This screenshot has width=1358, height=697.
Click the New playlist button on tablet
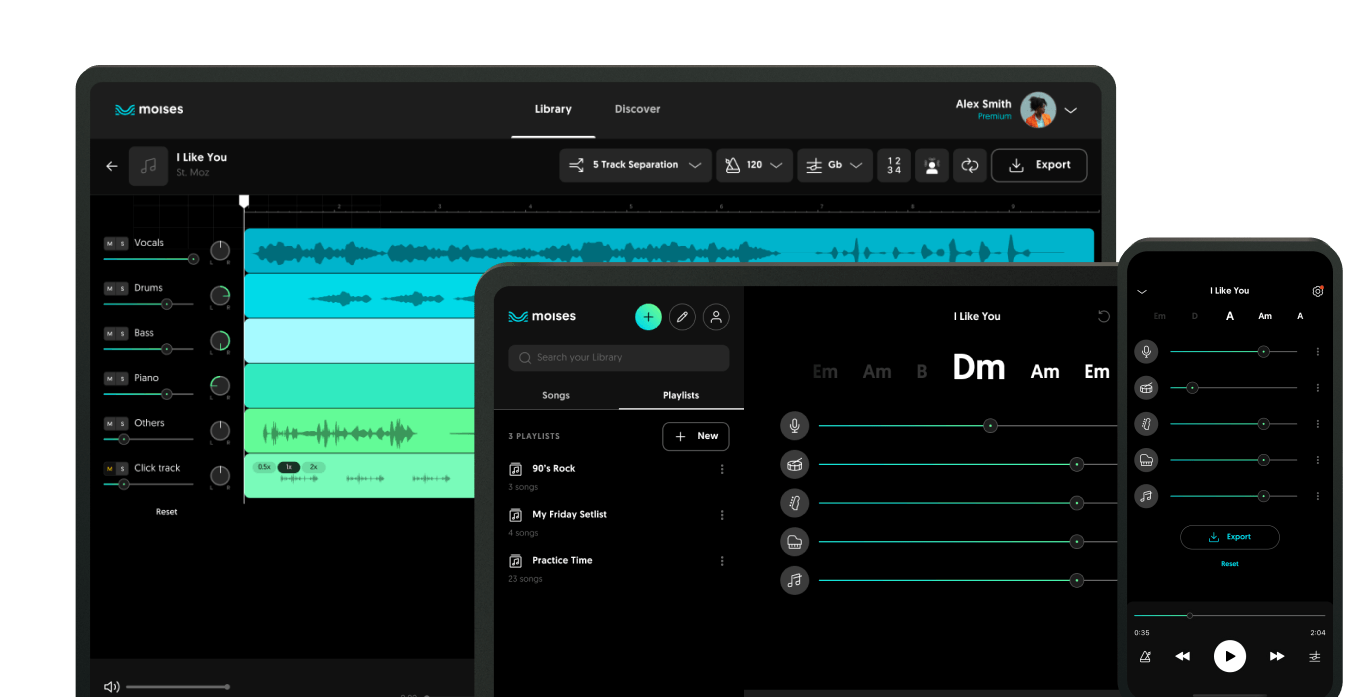pyautogui.click(x=696, y=436)
